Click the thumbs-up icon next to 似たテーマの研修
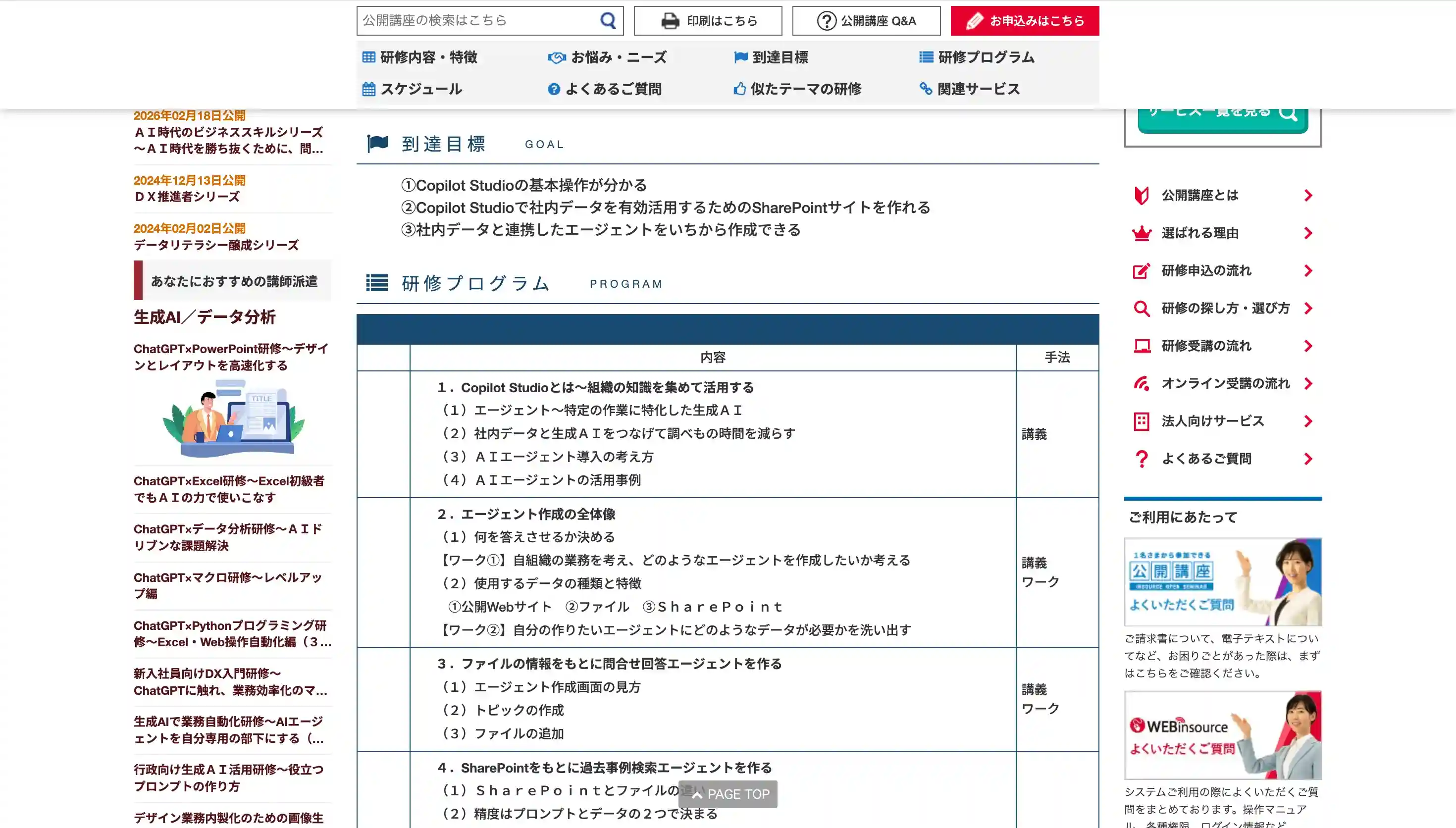Viewport: 1456px width, 828px height. coord(739,89)
